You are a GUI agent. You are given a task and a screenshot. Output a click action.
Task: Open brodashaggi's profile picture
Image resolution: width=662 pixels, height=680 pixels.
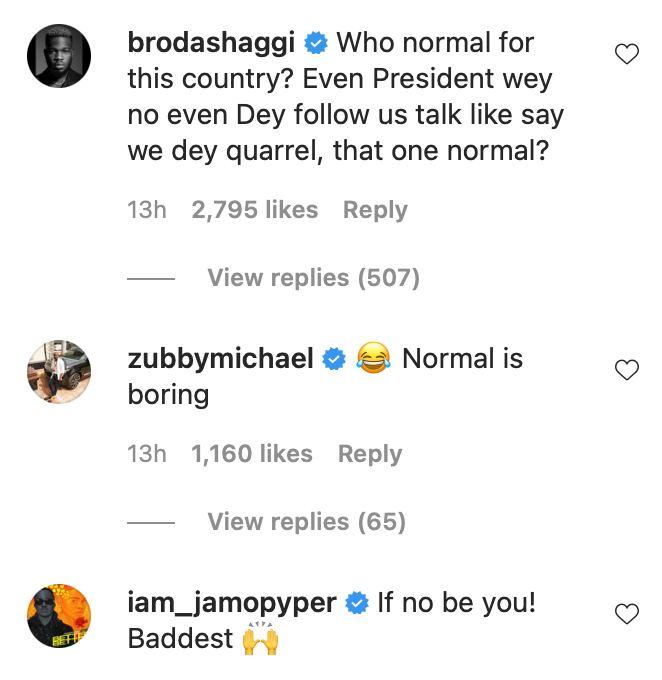coord(59,55)
